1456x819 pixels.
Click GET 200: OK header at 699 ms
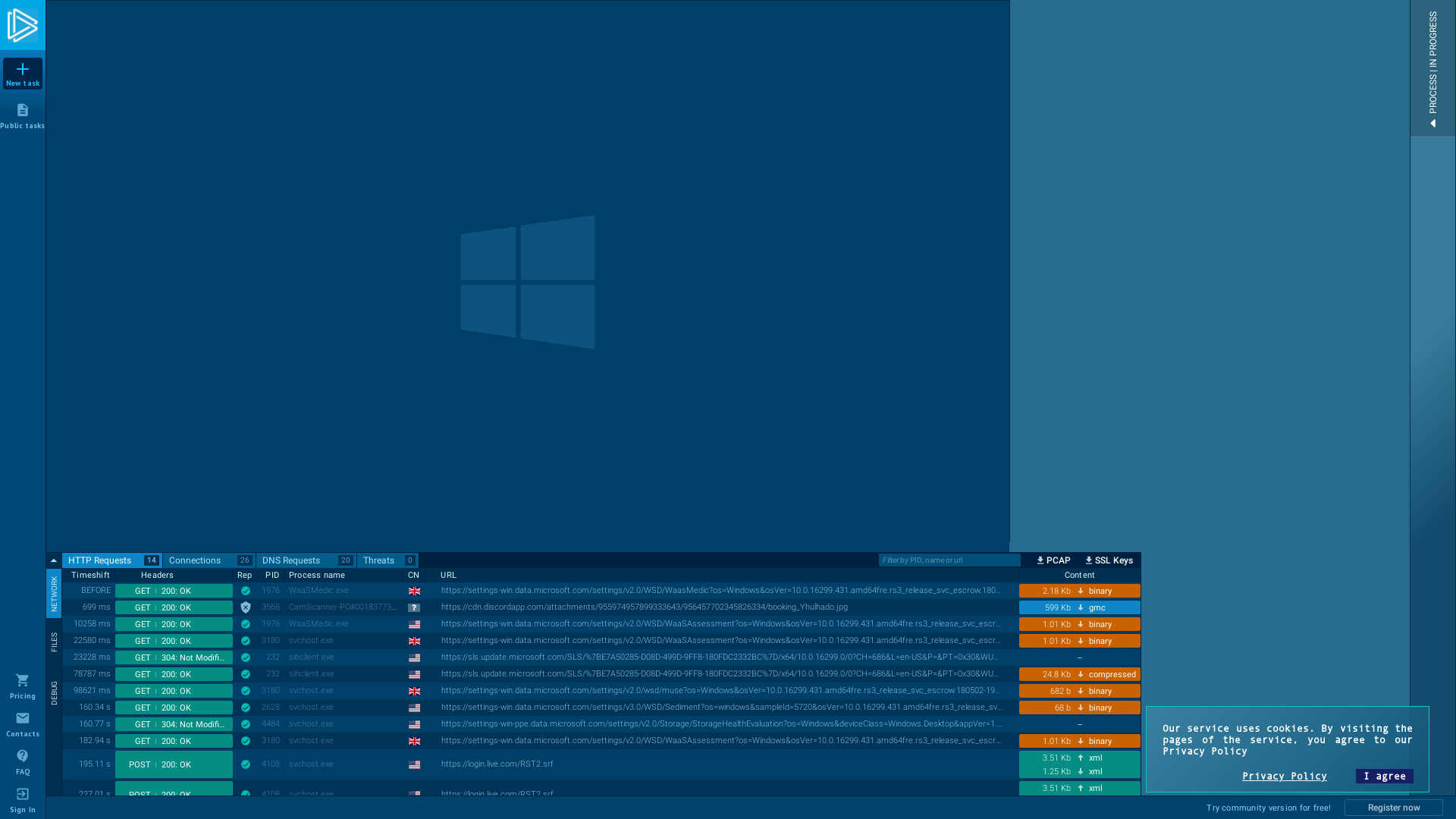pyautogui.click(x=174, y=607)
